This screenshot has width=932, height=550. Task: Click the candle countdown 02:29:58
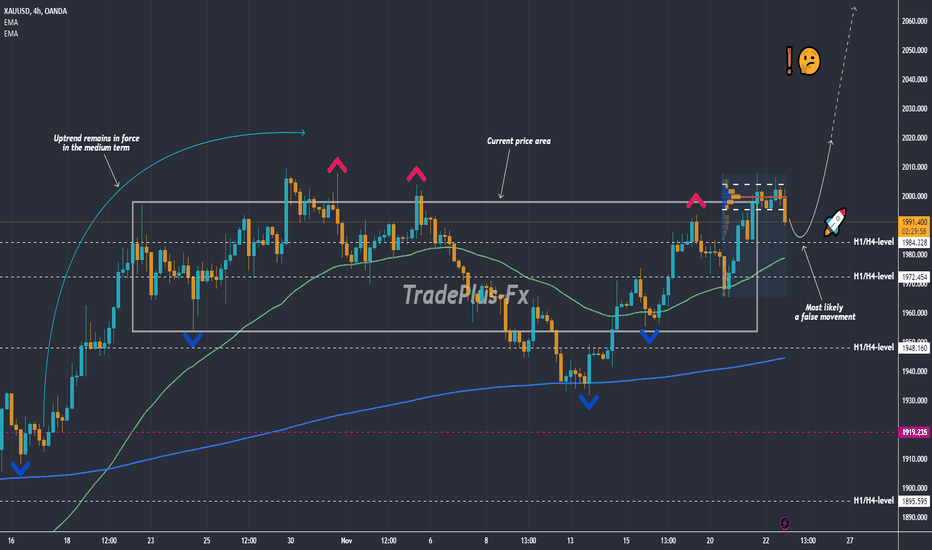point(914,231)
